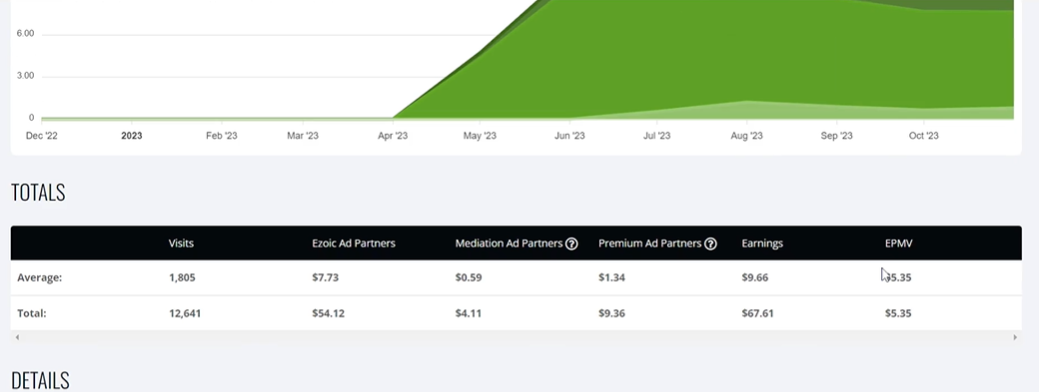Click the Apr '23 axis label
This screenshot has height=392, width=1039.
point(393,136)
